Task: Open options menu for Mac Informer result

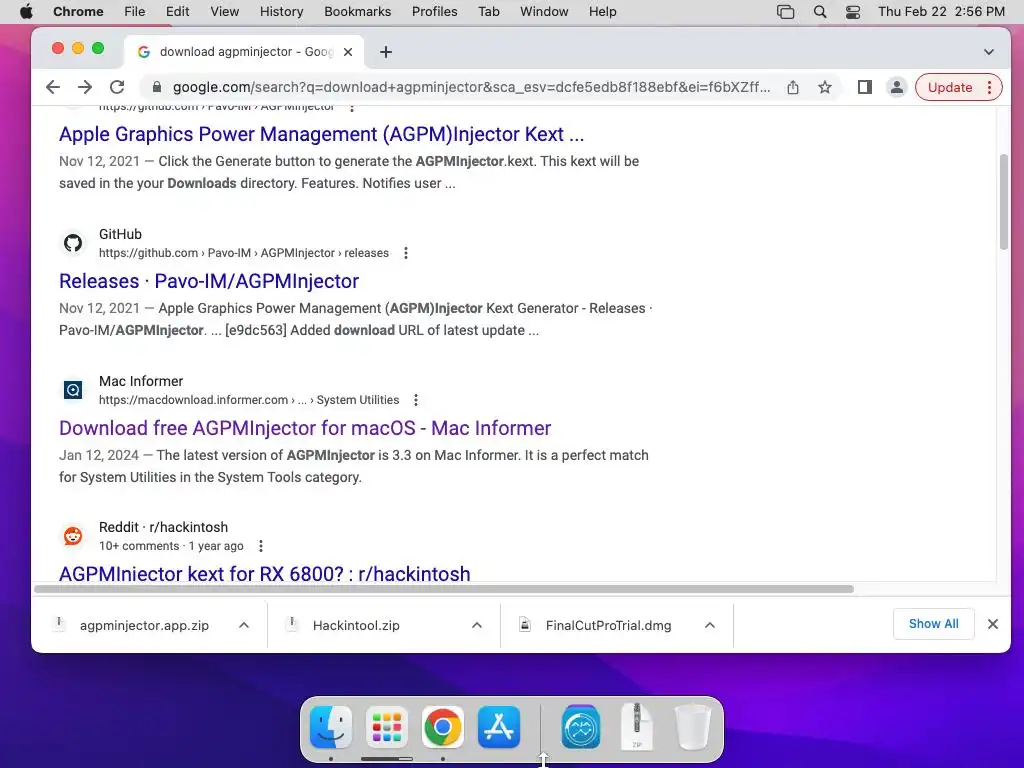Action: (x=416, y=400)
